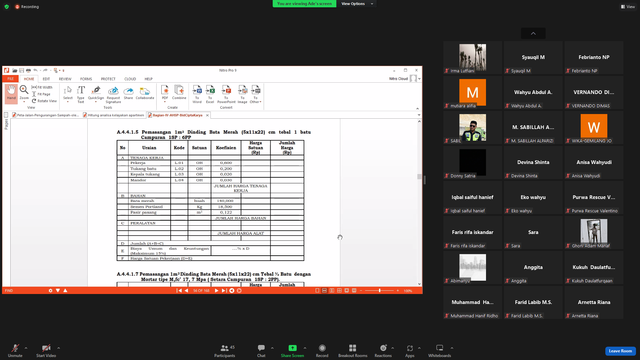Switch to the REVIEW ribbon tab
Image resolution: width=640 pixels, height=360 pixels.
(x=65, y=79)
